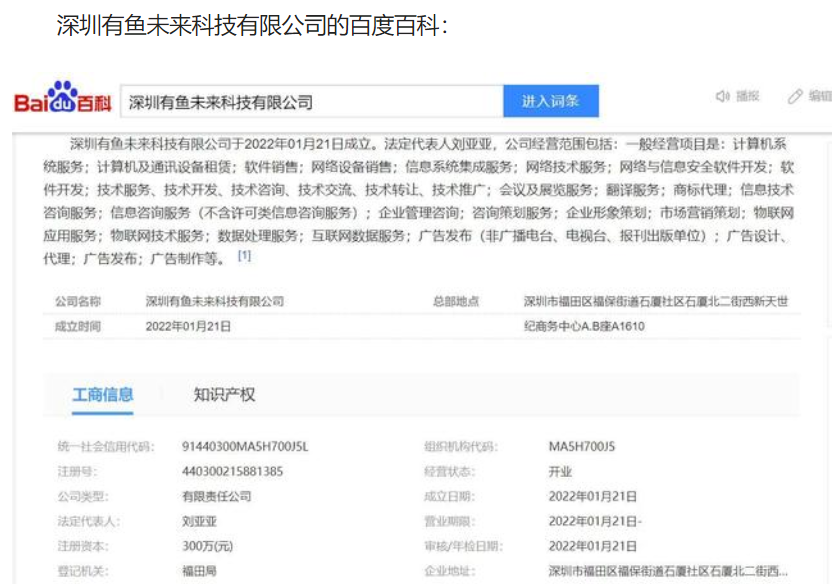This screenshot has width=835, height=584.
Task: Select registered capital 300万(元)
Action: (207, 546)
